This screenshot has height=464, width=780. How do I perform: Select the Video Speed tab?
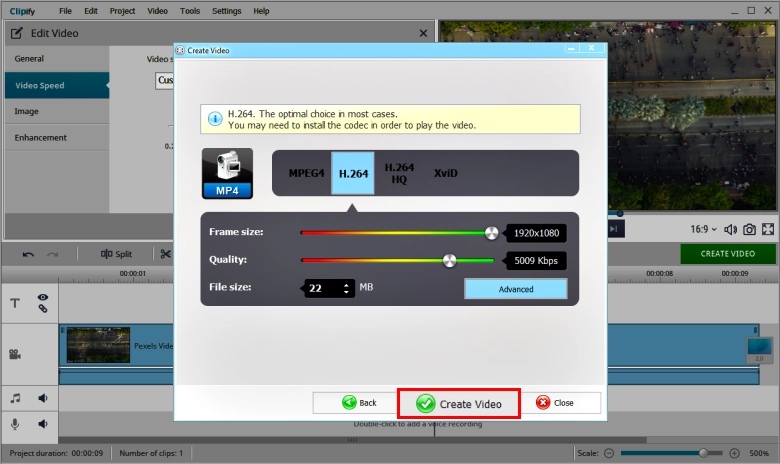pyautogui.click(x=57, y=85)
